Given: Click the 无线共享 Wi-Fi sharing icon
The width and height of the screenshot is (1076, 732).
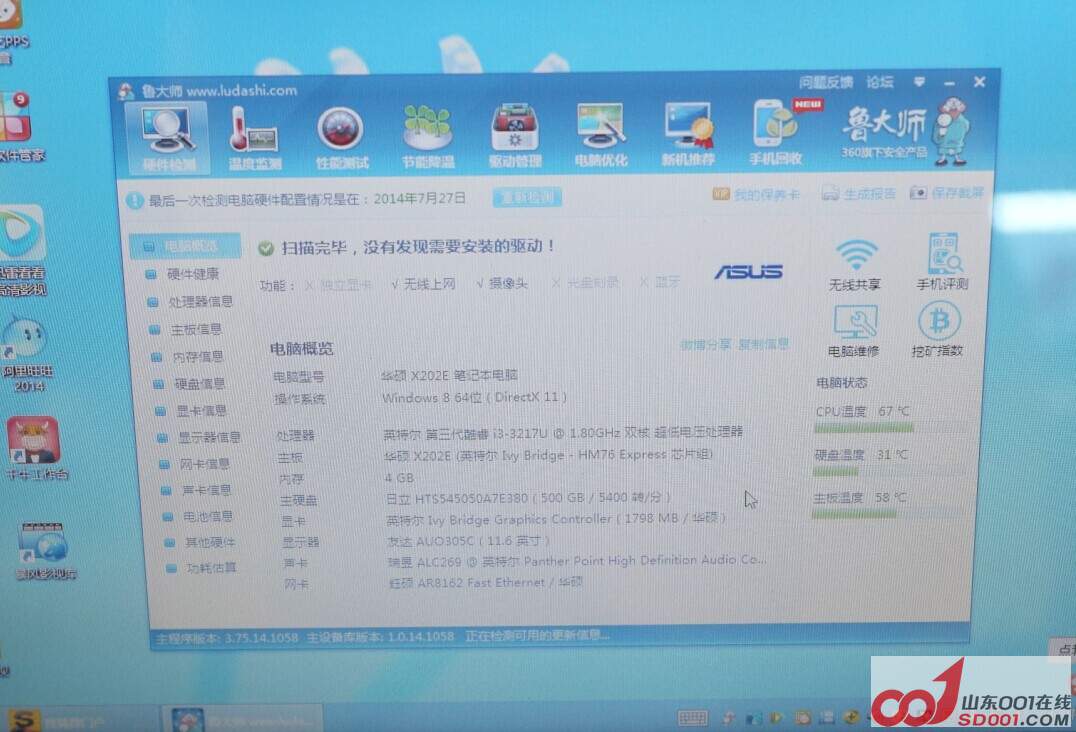Looking at the screenshot, I should click(855, 264).
